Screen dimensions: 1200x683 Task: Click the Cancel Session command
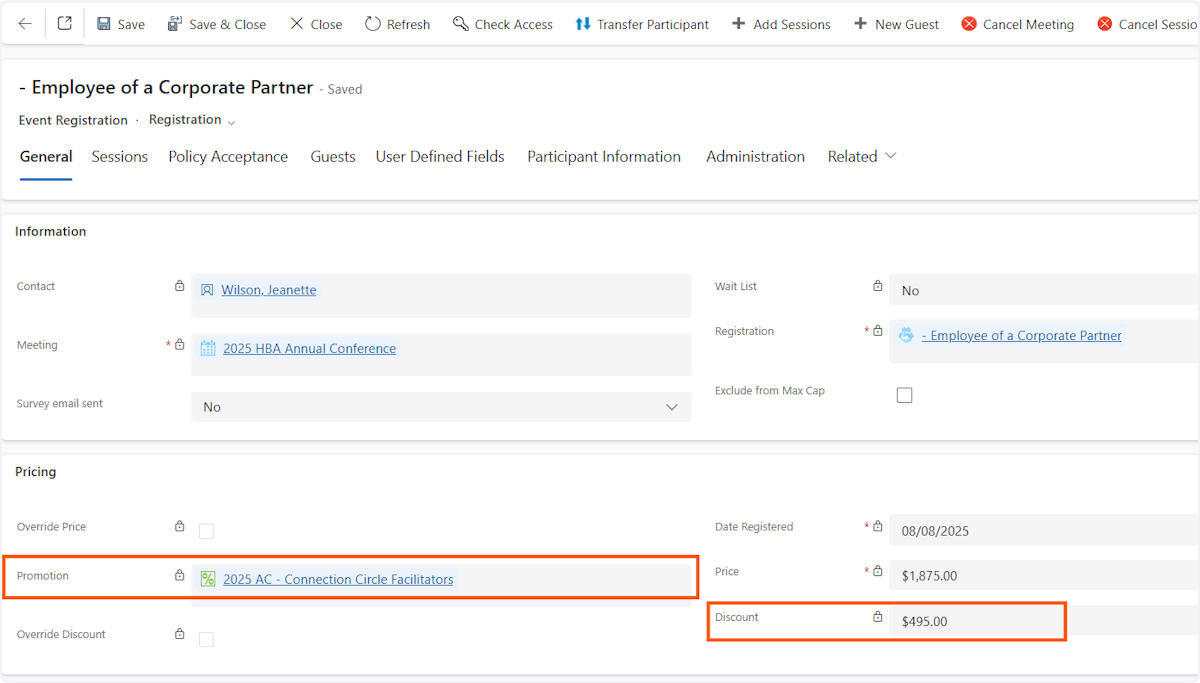pyautogui.click(x=1148, y=24)
